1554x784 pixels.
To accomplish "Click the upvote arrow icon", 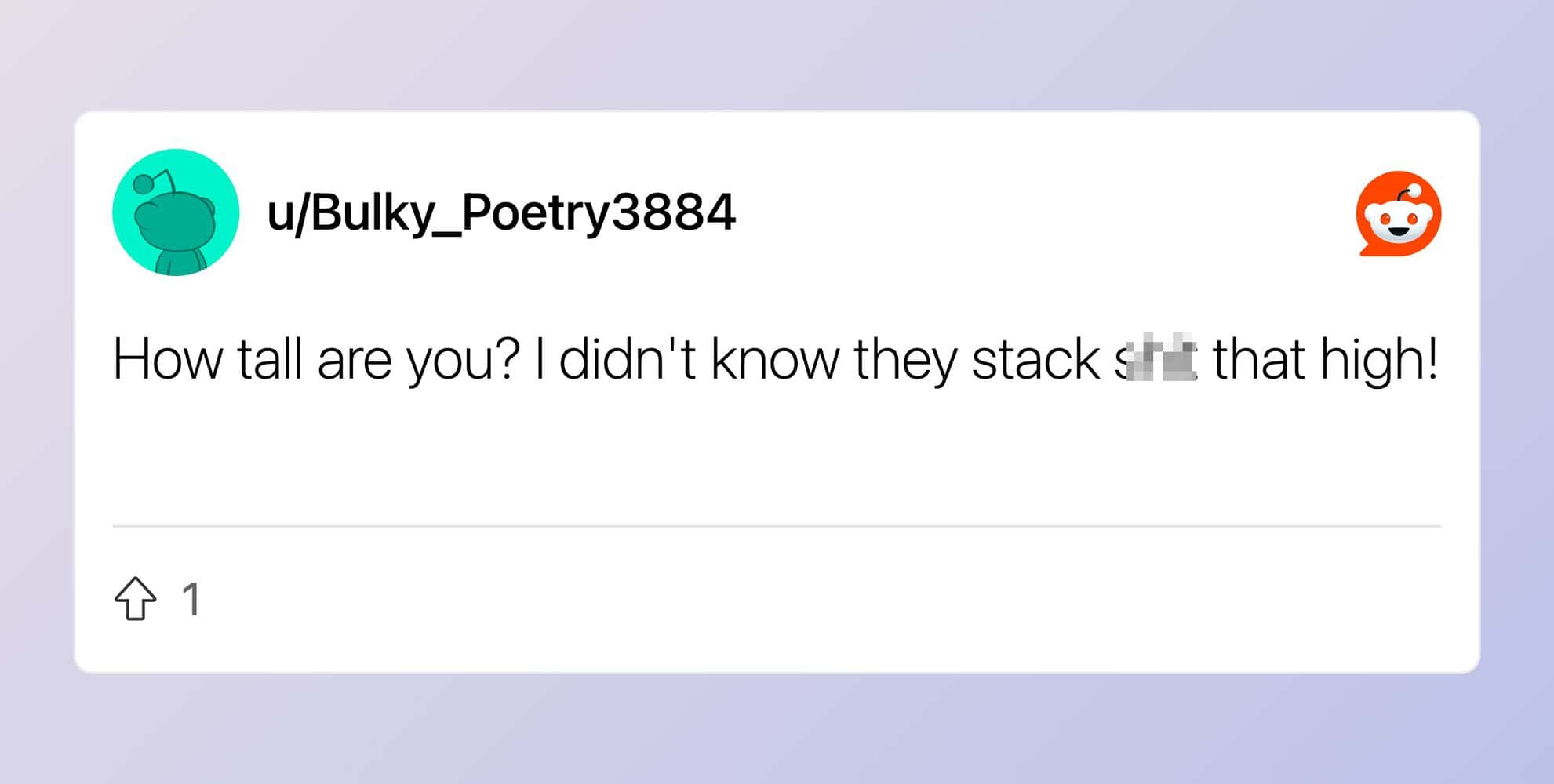I will click(x=136, y=599).
